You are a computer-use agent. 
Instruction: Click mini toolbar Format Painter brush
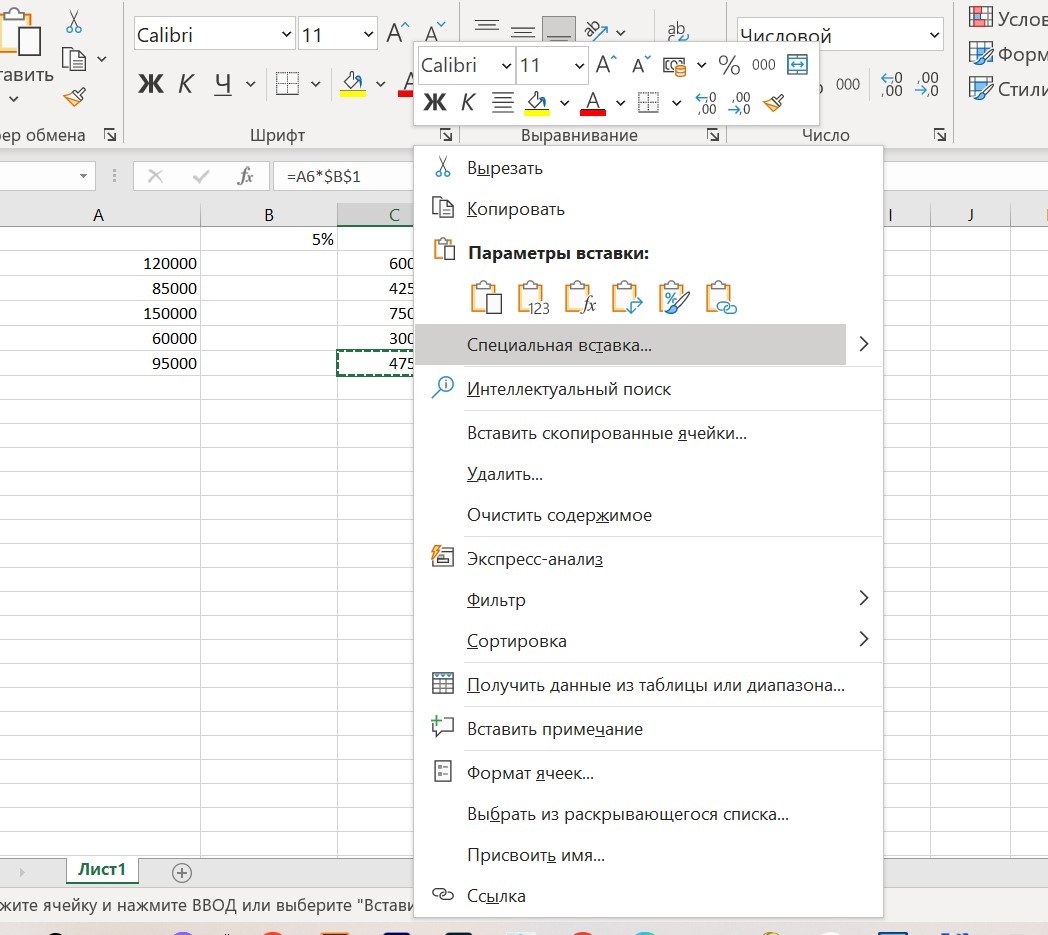pos(774,103)
